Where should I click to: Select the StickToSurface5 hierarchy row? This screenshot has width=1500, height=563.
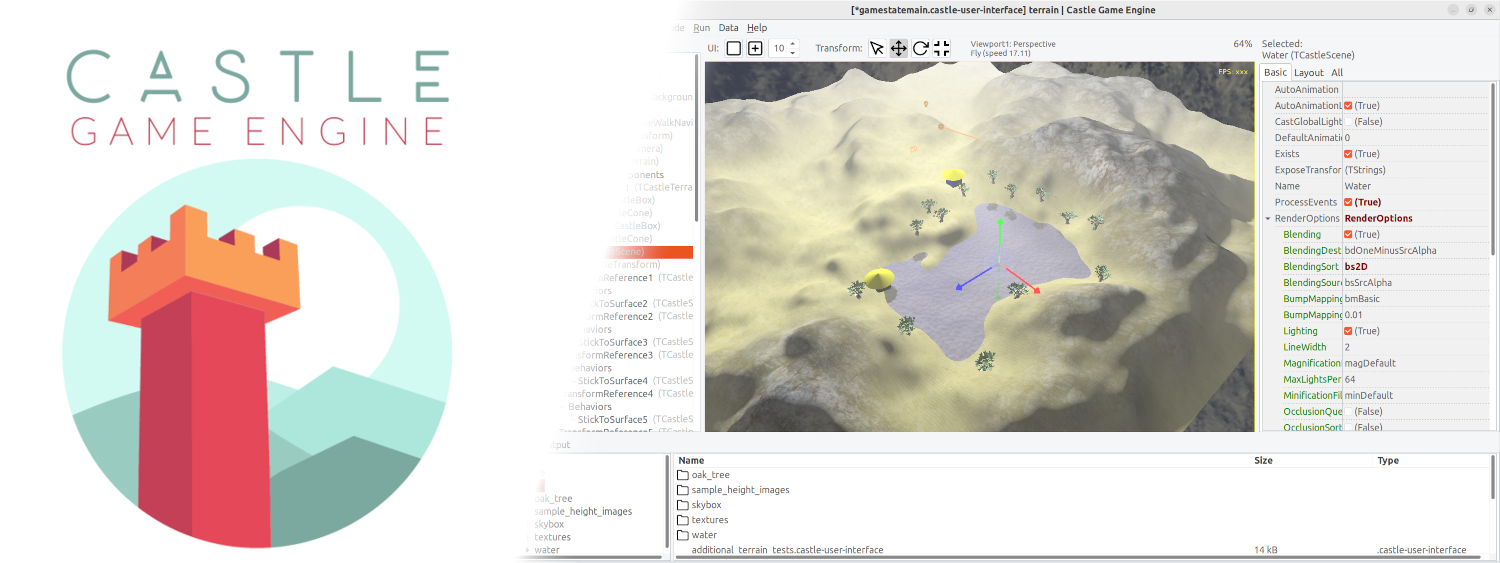(635, 419)
